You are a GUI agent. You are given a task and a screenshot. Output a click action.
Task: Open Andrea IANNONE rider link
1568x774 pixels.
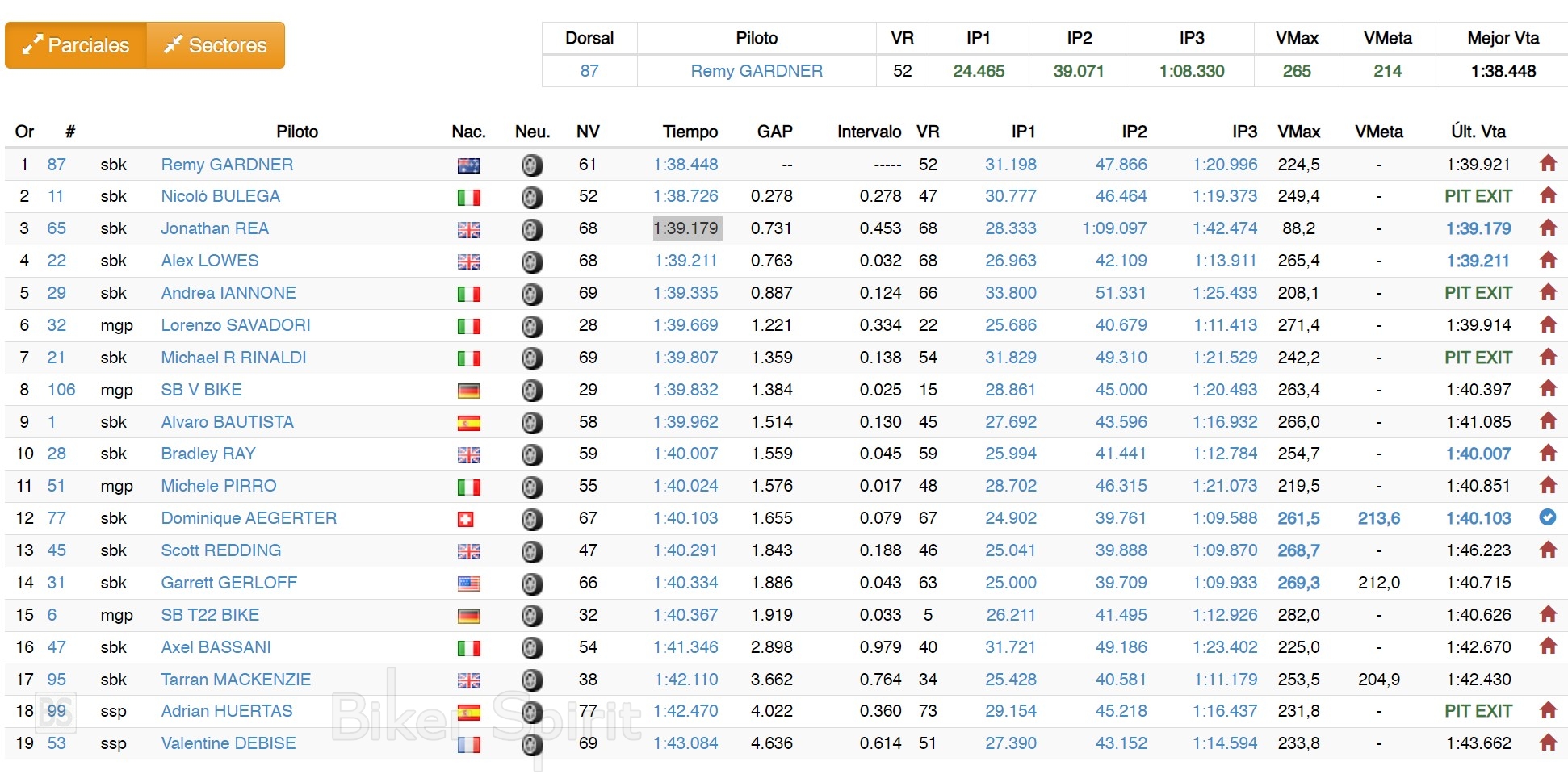228,293
